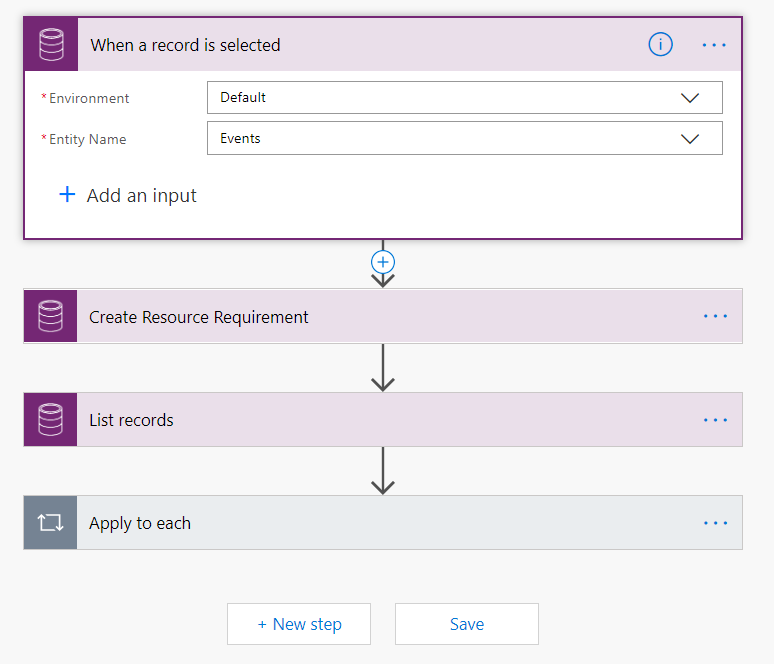
Task: Save the flow
Action: point(467,624)
